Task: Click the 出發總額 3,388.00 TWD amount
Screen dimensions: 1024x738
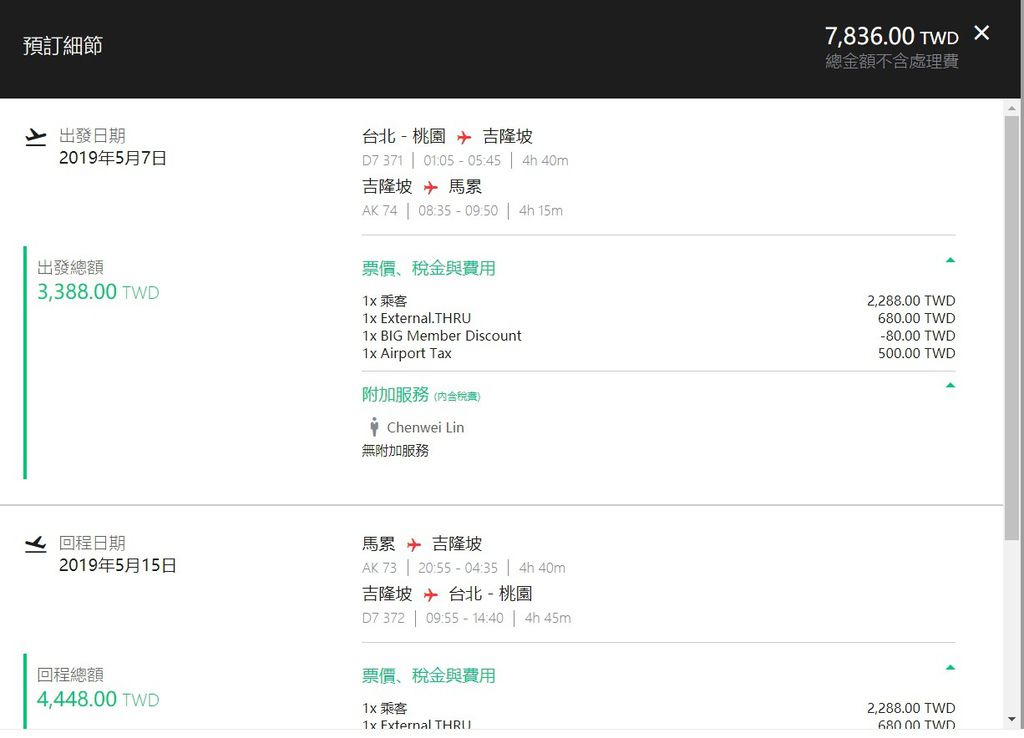Action: tap(97, 293)
